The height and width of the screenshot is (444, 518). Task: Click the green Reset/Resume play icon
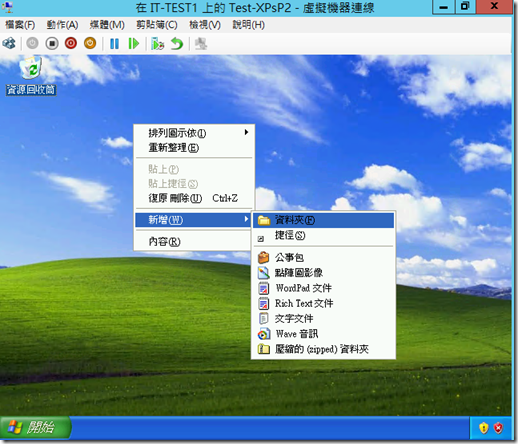click(x=134, y=44)
